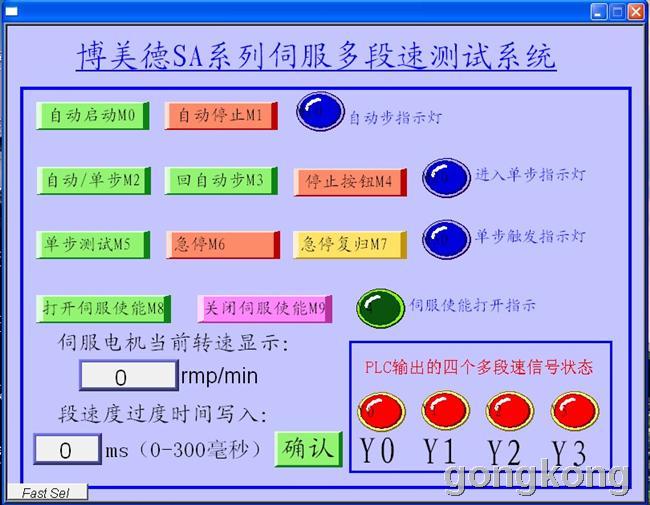The height and width of the screenshot is (505, 650).
Task: Click the motor speed rmp/min value field
Action: point(129,376)
